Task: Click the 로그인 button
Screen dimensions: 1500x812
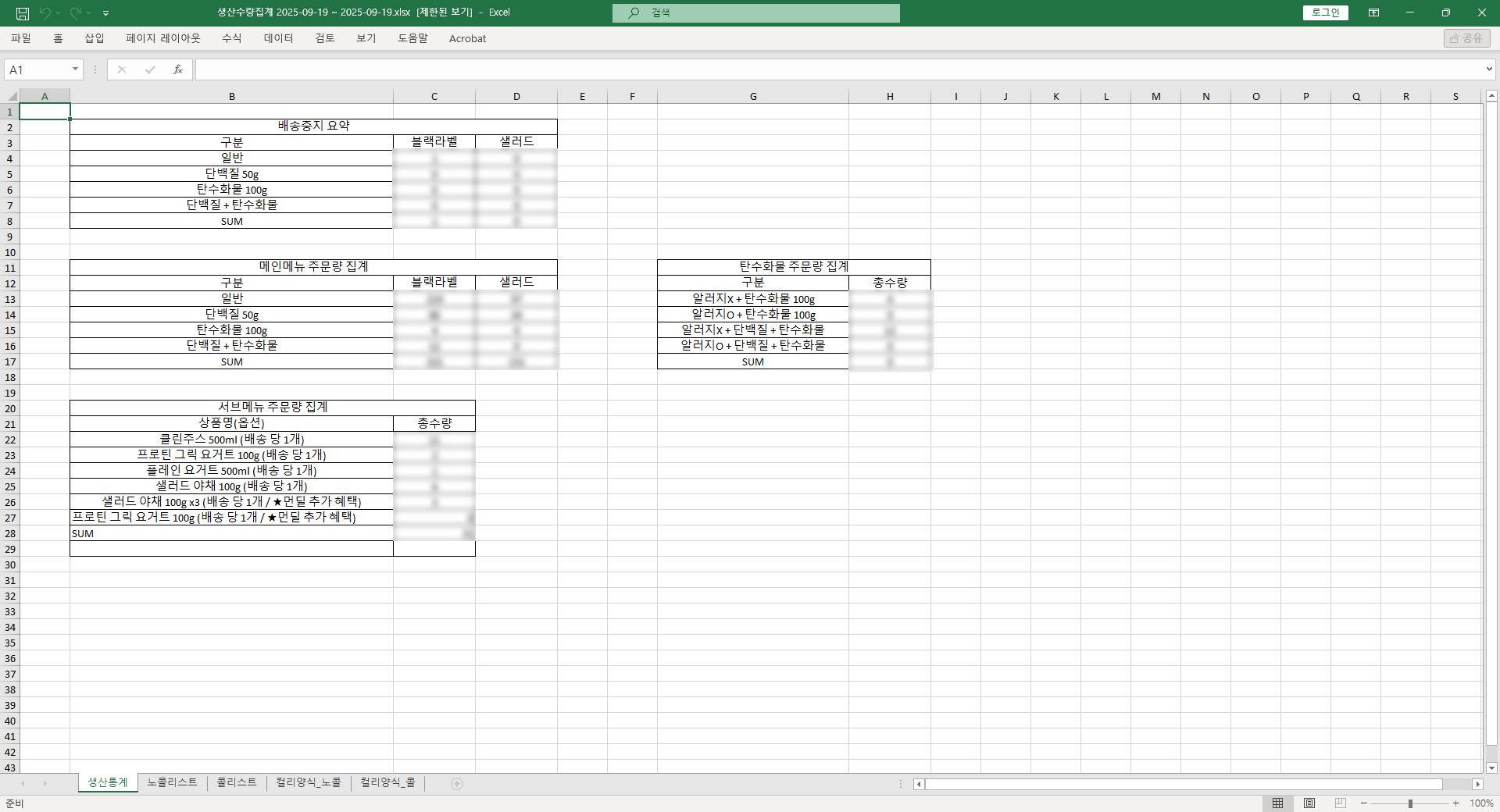Action: [x=1325, y=12]
